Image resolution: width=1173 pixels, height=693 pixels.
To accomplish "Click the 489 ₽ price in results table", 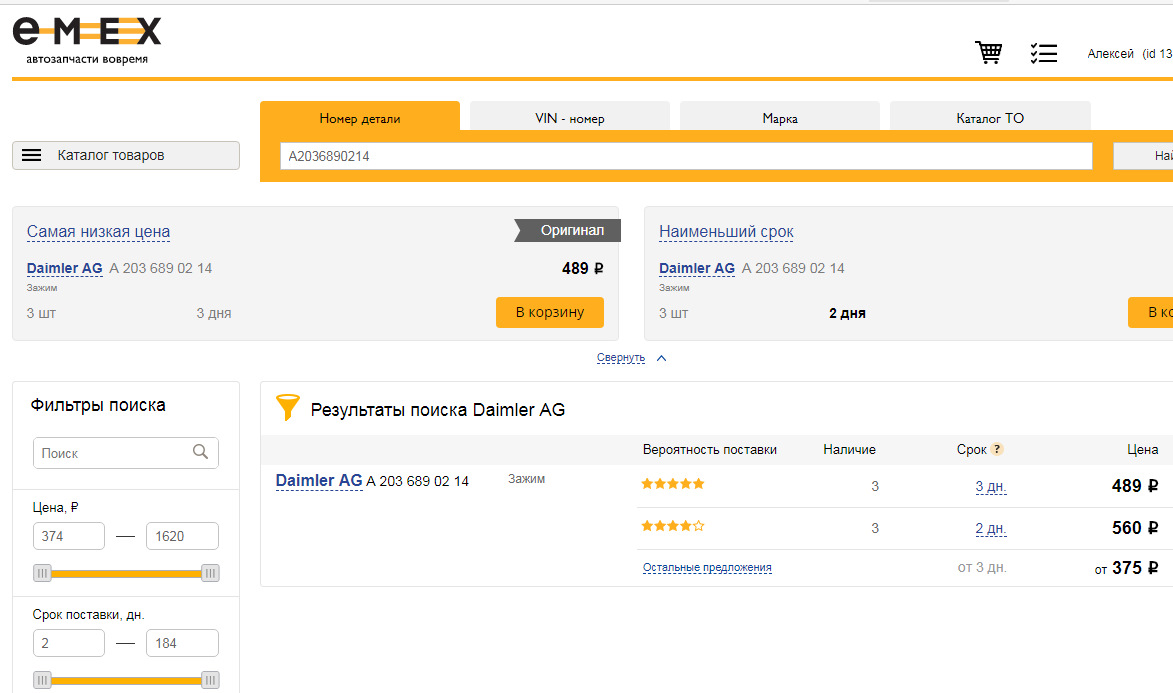I will click(x=1135, y=486).
